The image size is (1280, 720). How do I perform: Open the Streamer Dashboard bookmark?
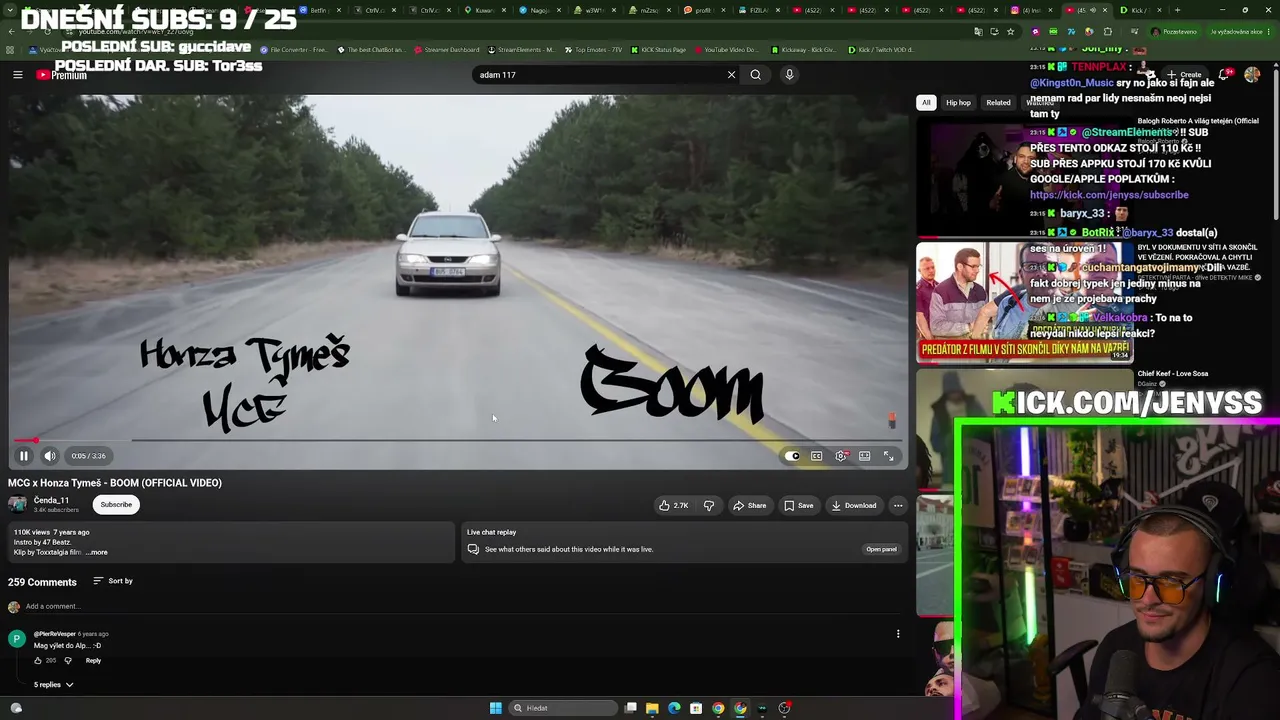coord(446,50)
